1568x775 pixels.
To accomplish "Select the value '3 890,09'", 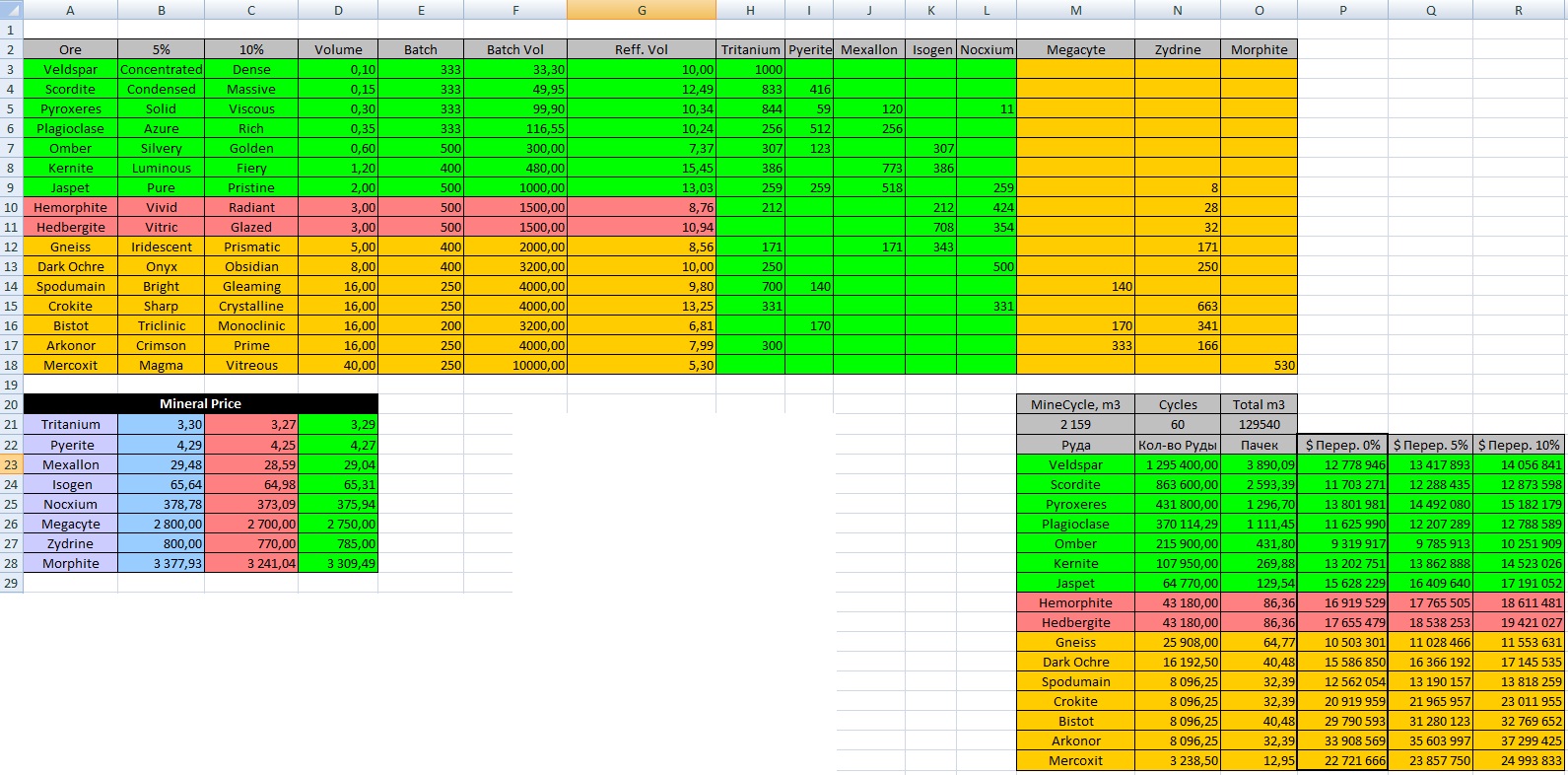I will (1259, 464).
